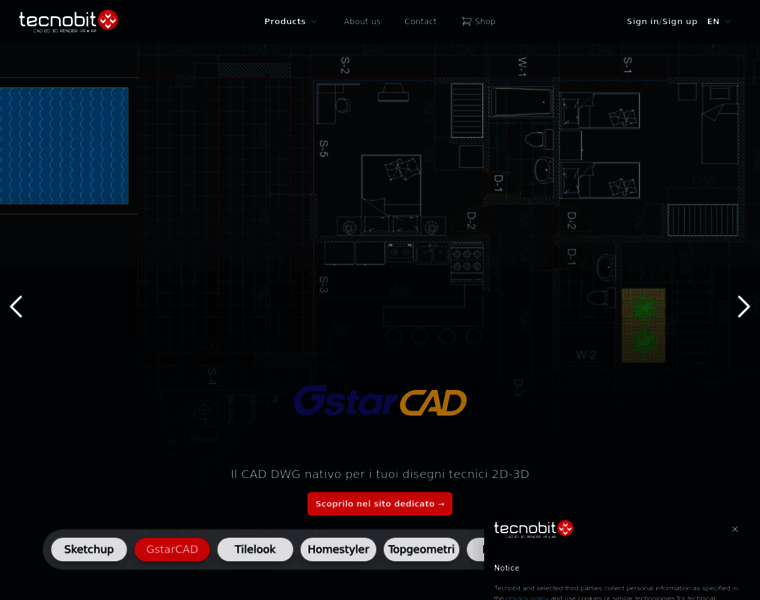760x600 pixels.
Task: Click the tecnobit logo in the header
Action: (x=68, y=21)
